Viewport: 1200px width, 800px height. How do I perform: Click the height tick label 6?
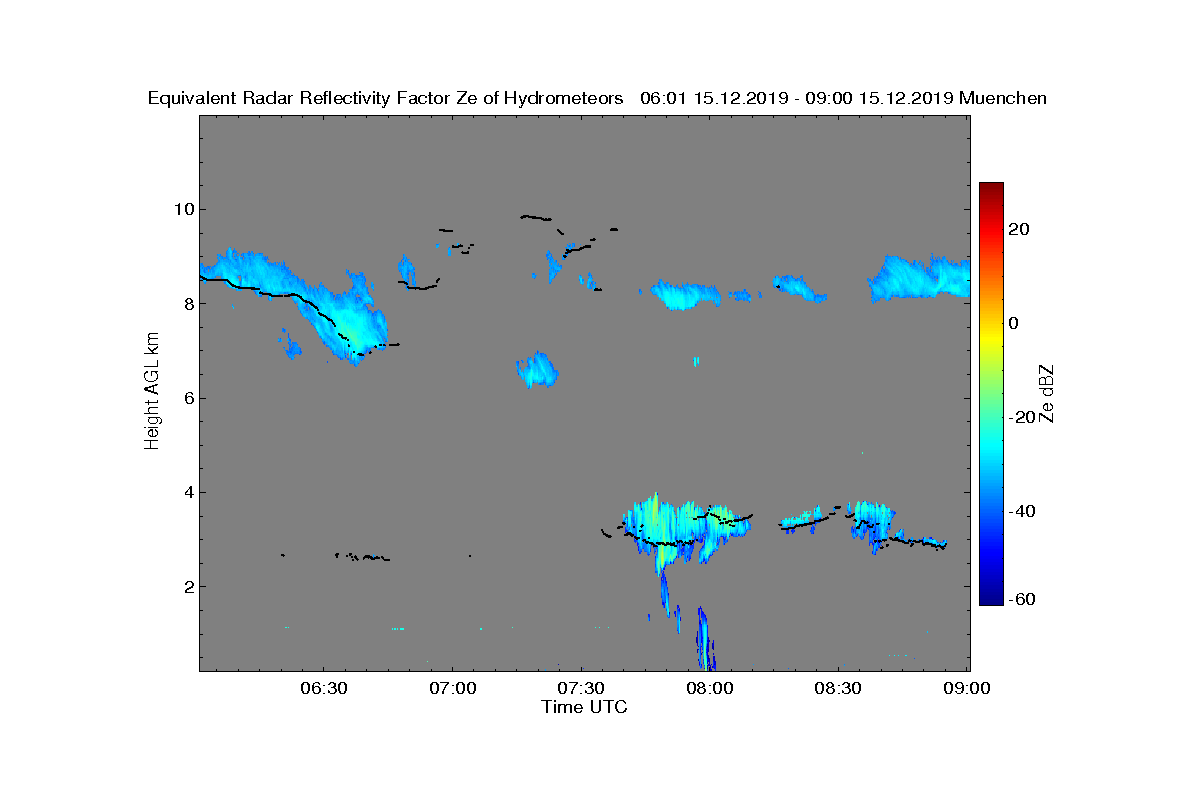tap(188, 398)
